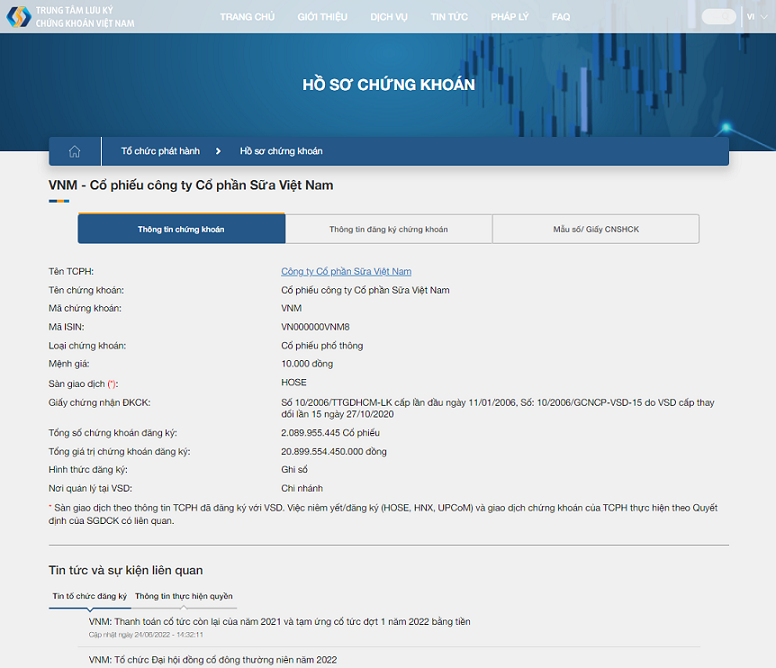Click the home icon in breadcrumb bar
Screen dimensions: 776x668
click(x=74, y=151)
